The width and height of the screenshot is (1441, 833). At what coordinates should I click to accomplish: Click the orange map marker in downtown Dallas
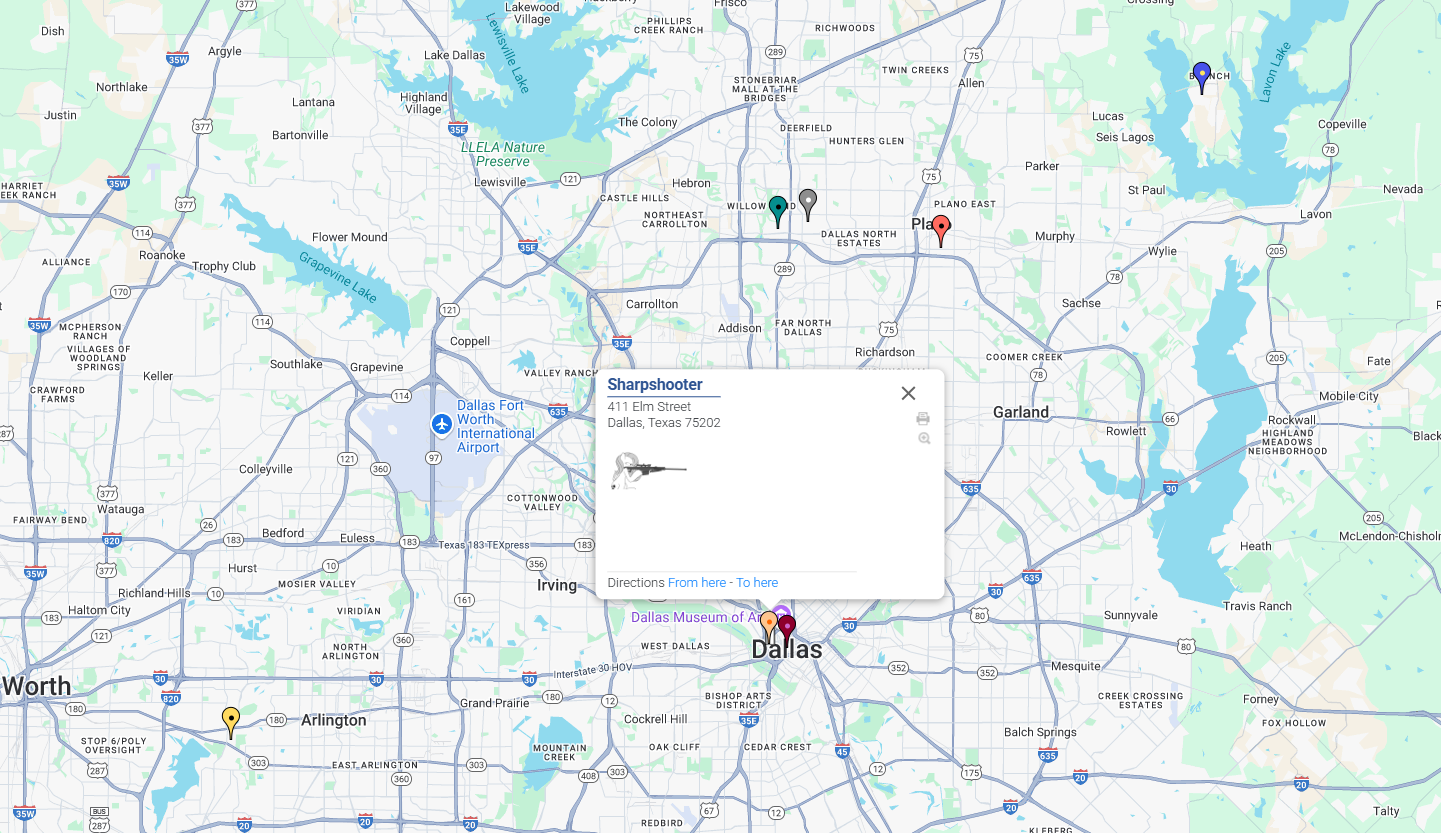[x=768, y=626]
